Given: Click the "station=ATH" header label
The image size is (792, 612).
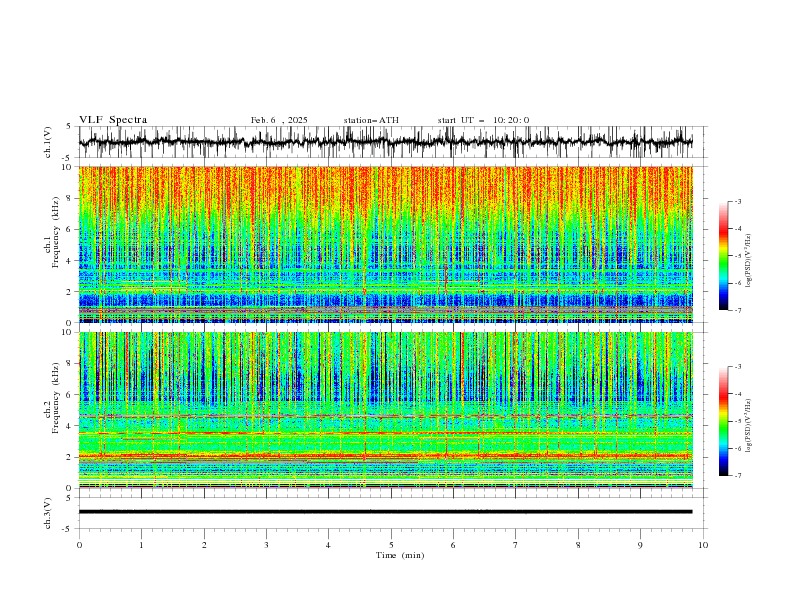Looking at the screenshot, I should 371,120.
